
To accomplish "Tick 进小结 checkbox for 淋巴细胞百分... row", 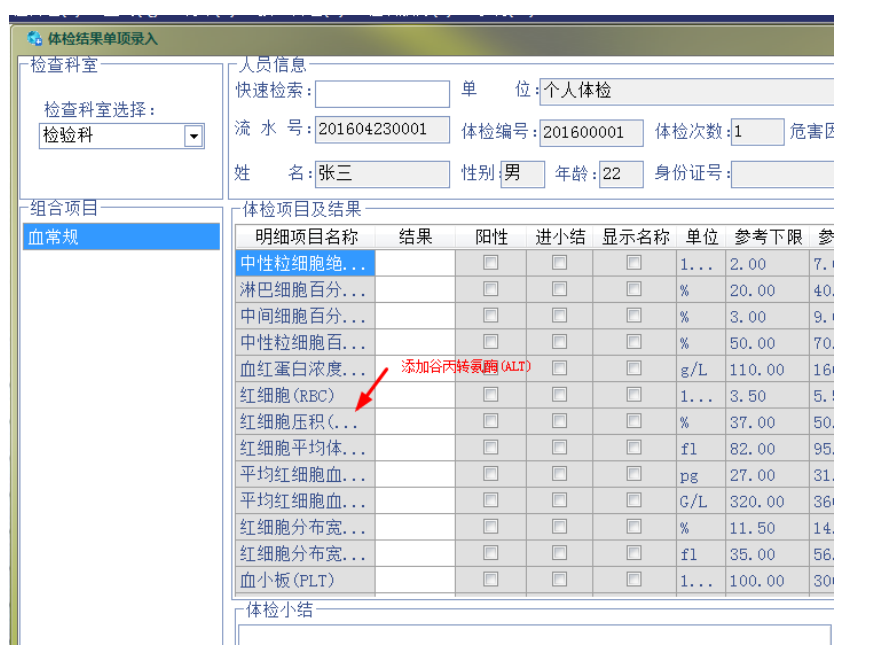I will point(559,289).
